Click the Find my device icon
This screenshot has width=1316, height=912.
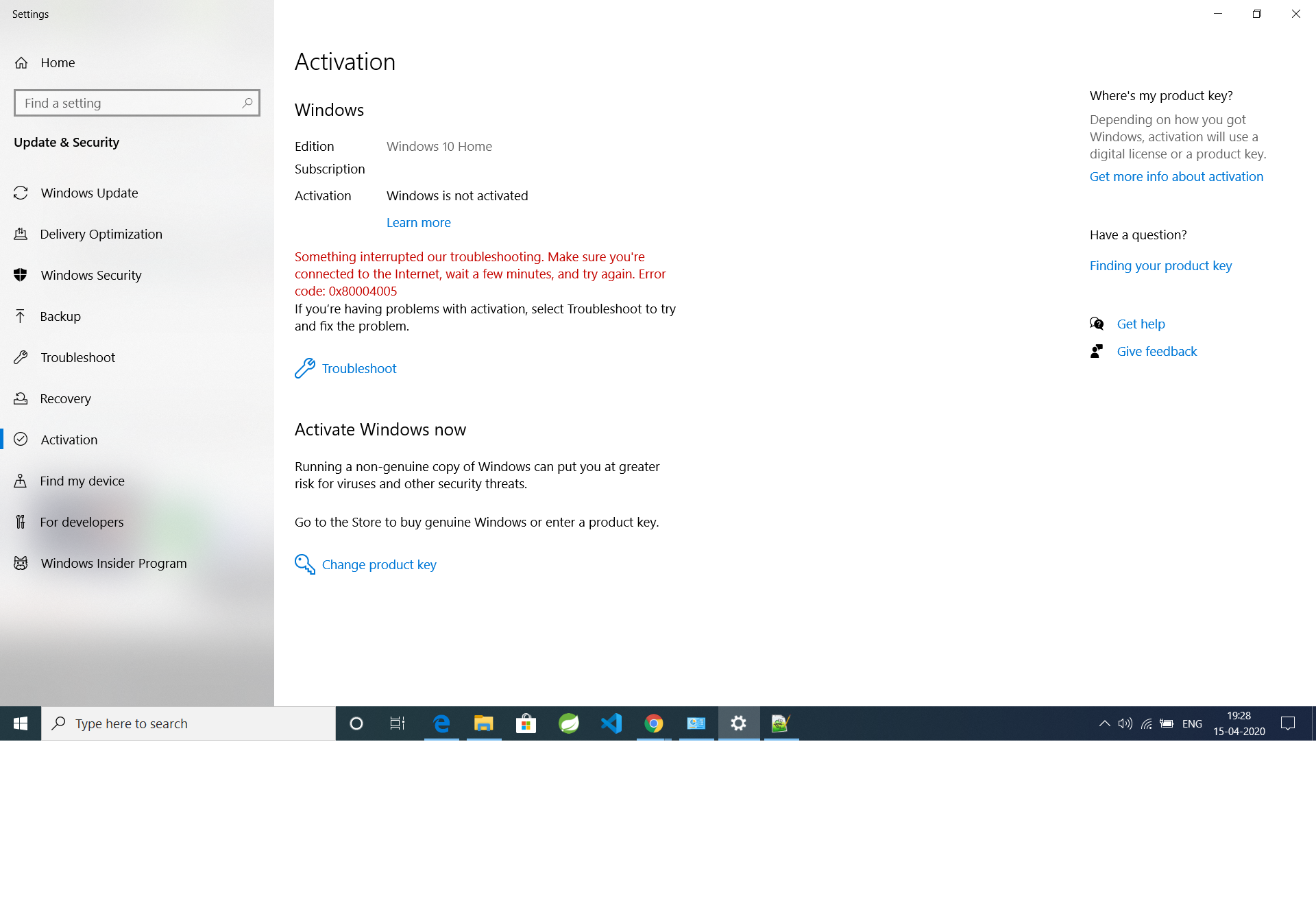pos(21,481)
